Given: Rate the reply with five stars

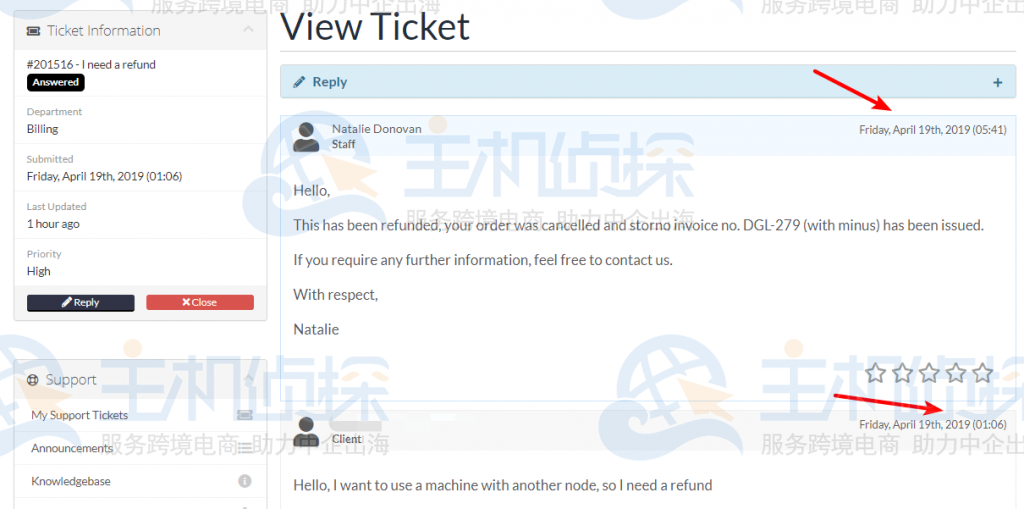Looking at the screenshot, I should tap(982, 373).
